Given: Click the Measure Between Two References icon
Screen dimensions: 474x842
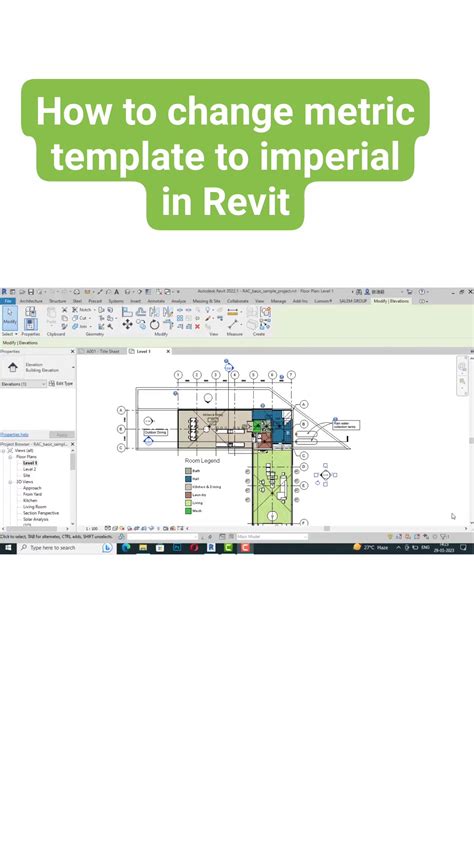Looking at the screenshot, I should pyautogui.click(x=232, y=324).
